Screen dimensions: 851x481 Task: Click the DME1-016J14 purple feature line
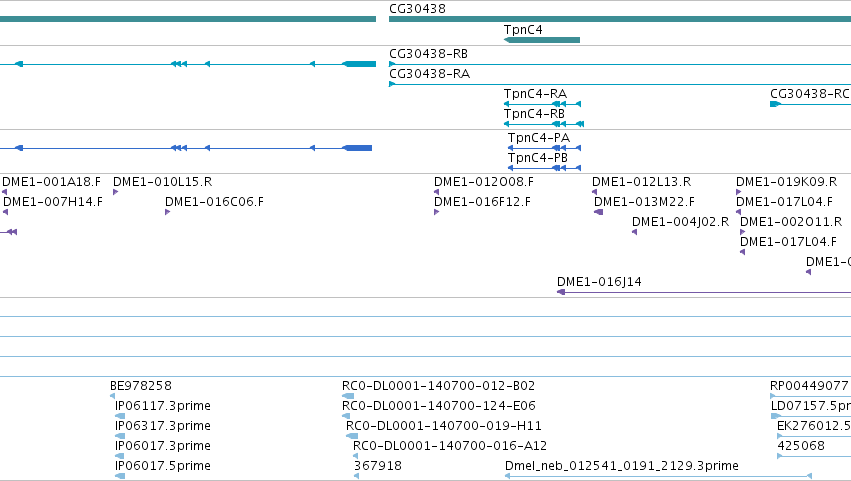tap(704, 292)
